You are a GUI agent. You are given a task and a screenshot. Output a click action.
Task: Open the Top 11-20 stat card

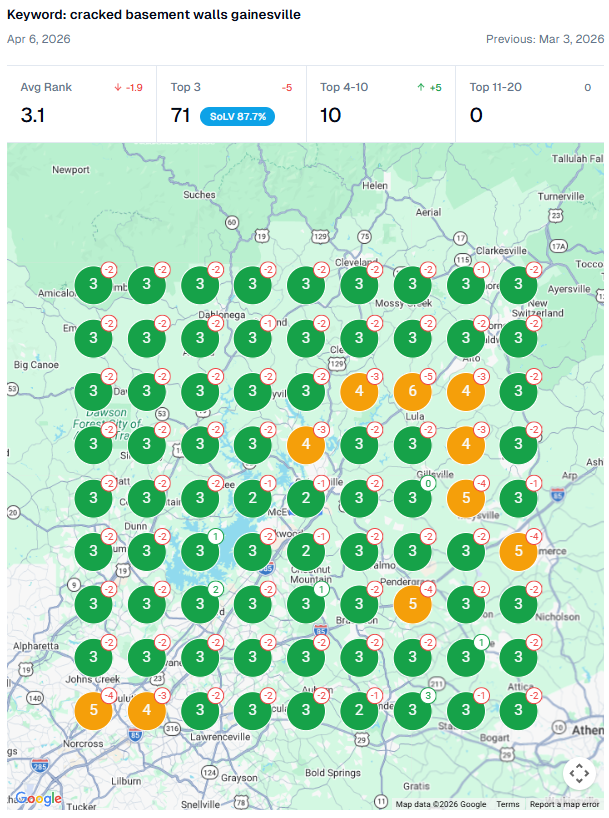pyautogui.click(x=530, y=104)
